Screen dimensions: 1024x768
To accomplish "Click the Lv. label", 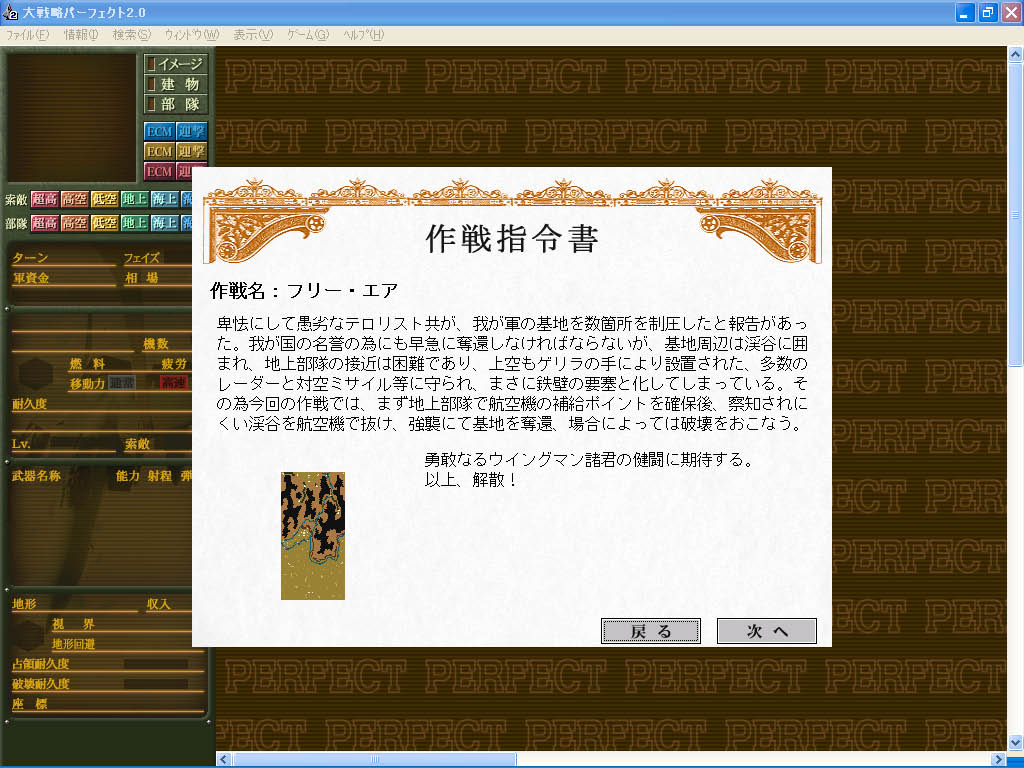I will tap(22, 444).
